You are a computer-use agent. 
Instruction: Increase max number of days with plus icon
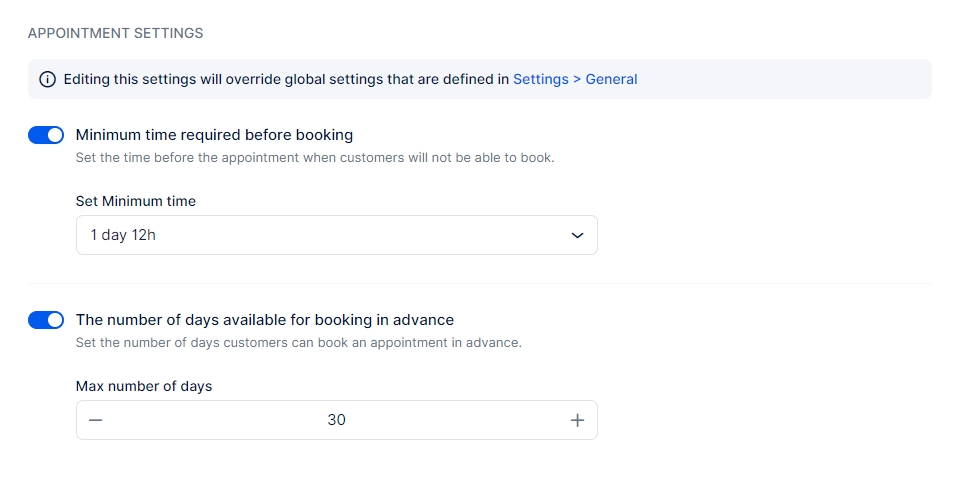pyautogui.click(x=577, y=420)
